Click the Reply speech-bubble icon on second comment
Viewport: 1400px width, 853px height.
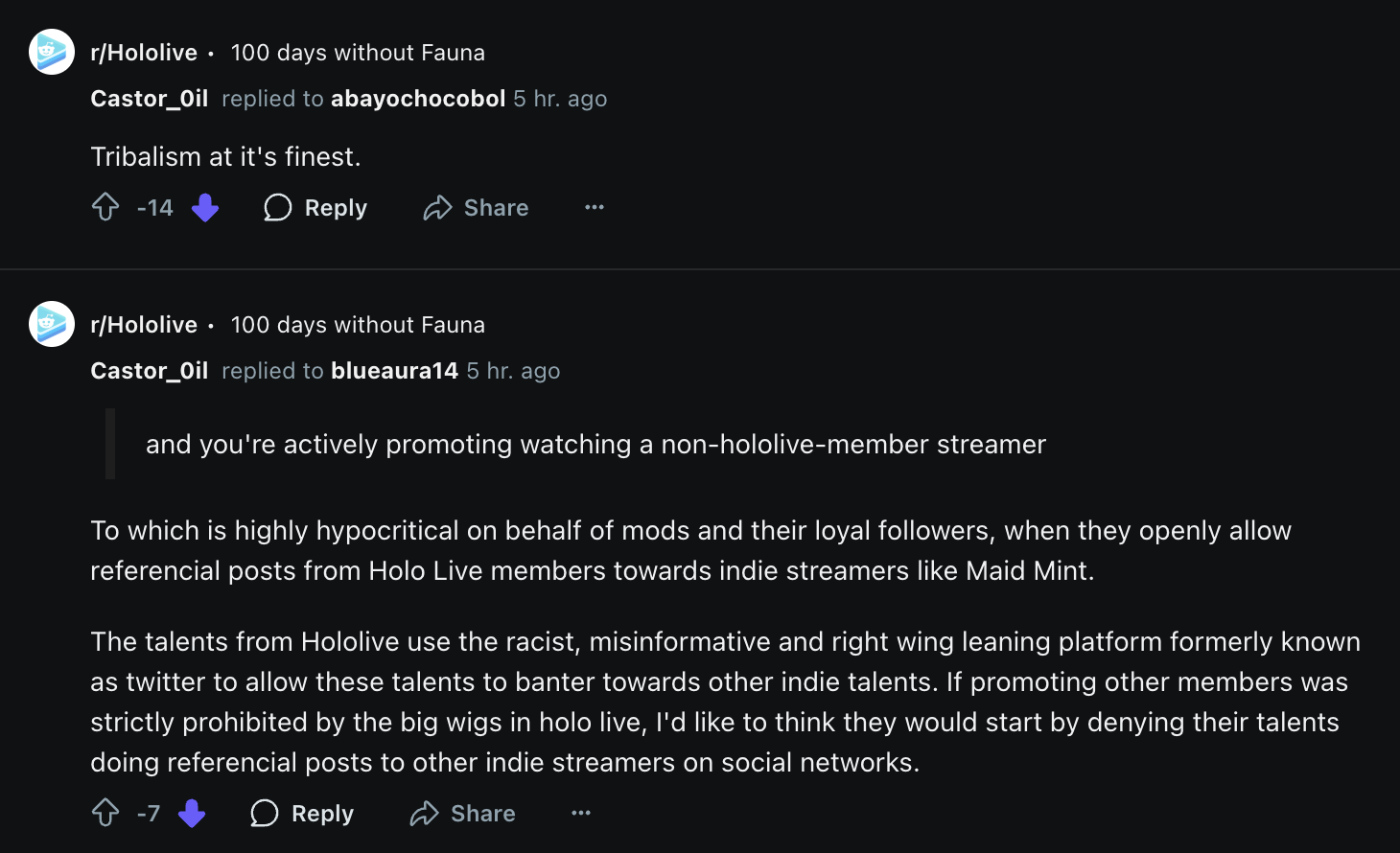pyautogui.click(x=265, y=814)
